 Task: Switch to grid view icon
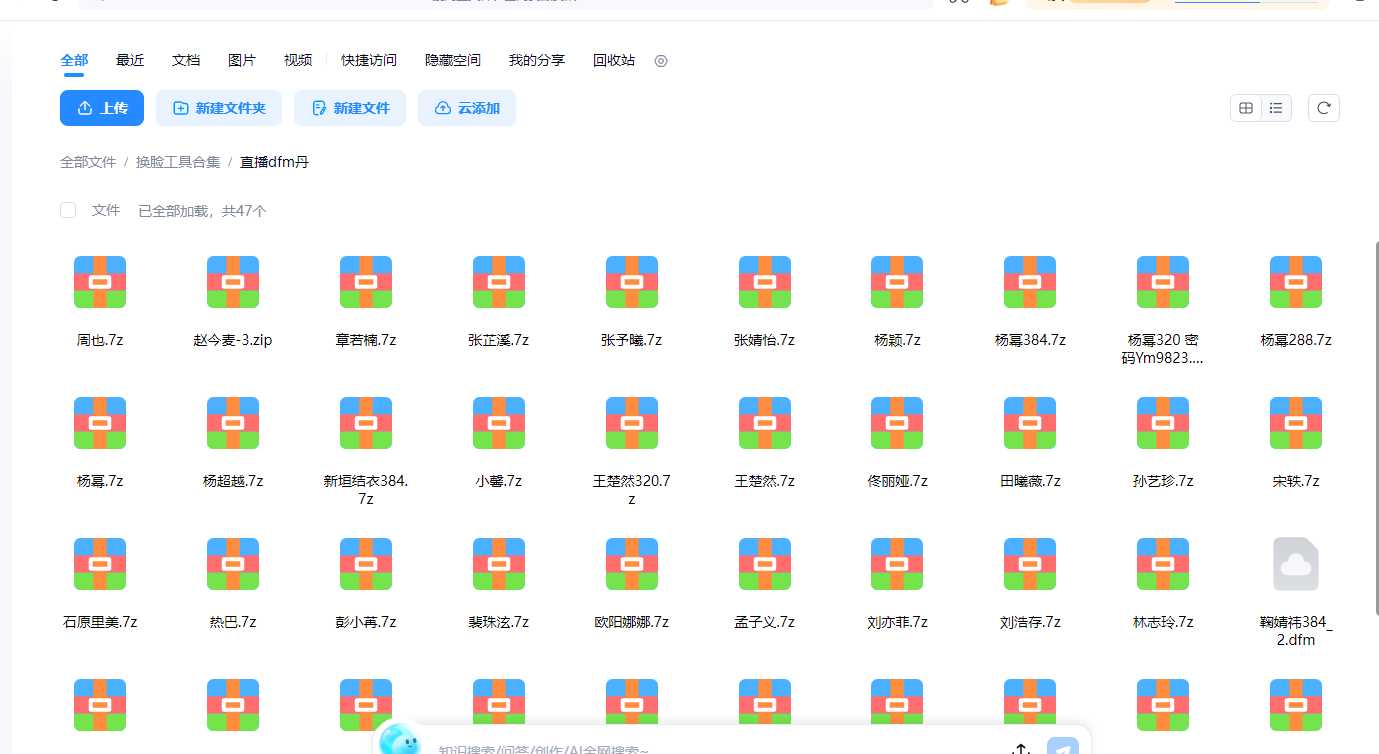click(1246, 108)
